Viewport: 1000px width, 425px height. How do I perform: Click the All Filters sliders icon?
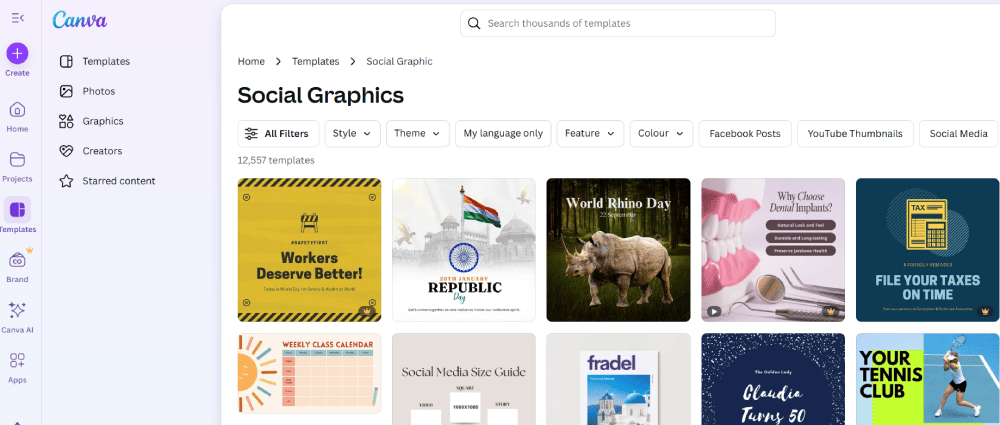click(x=252, y=133)
